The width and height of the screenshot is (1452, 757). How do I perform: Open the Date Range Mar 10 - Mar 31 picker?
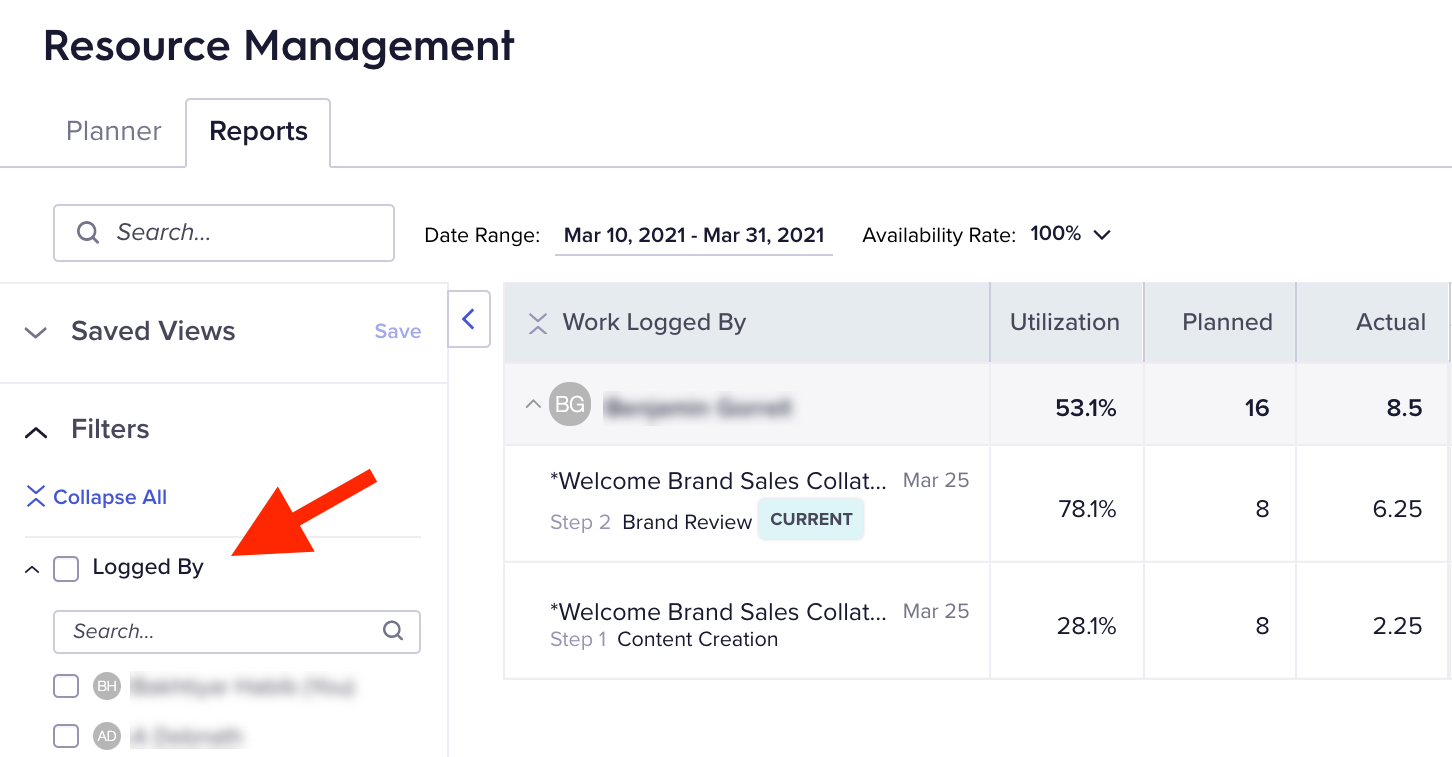pyautogui.click(x=694, y=235)
